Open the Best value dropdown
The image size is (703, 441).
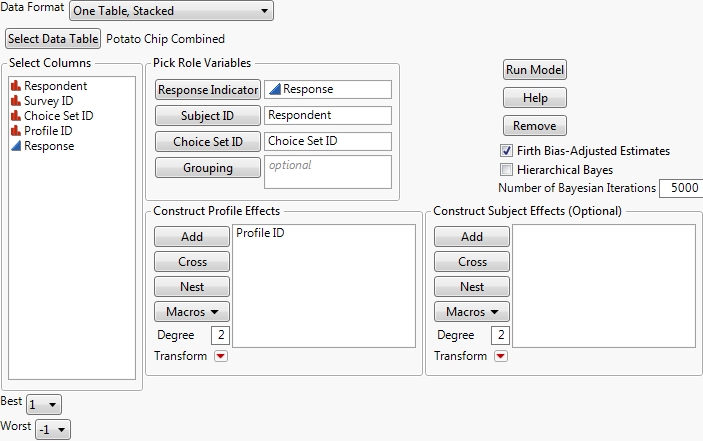click(44, 404)
